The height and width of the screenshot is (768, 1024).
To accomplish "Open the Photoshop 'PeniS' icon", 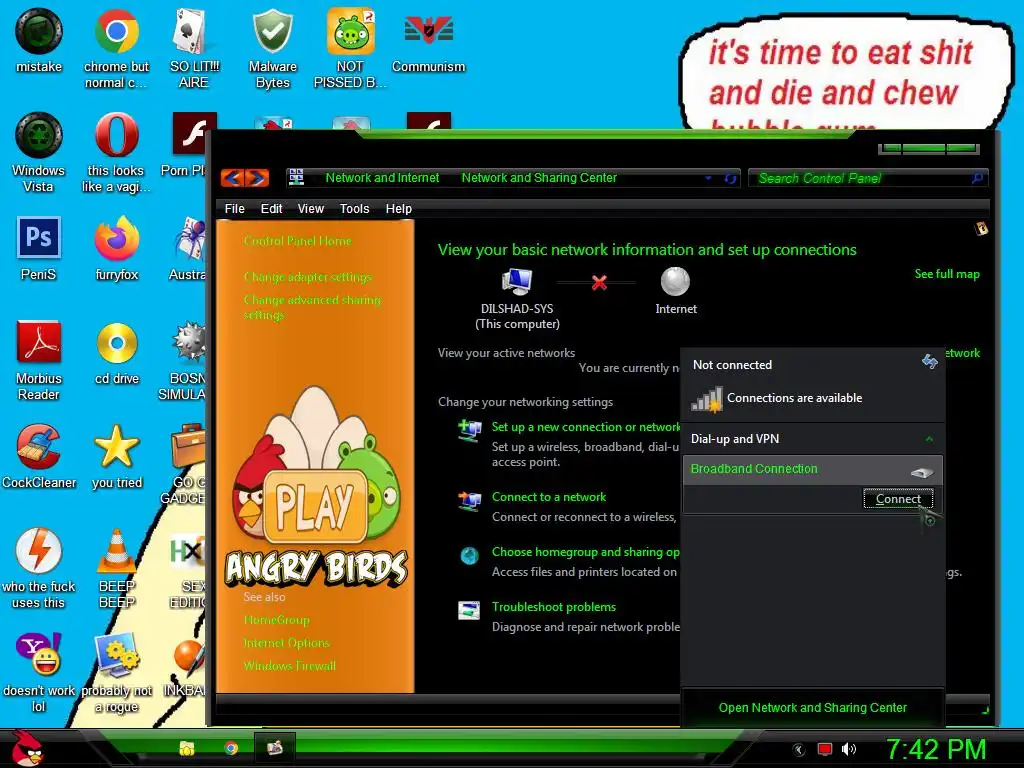I will tap(39, 248).
